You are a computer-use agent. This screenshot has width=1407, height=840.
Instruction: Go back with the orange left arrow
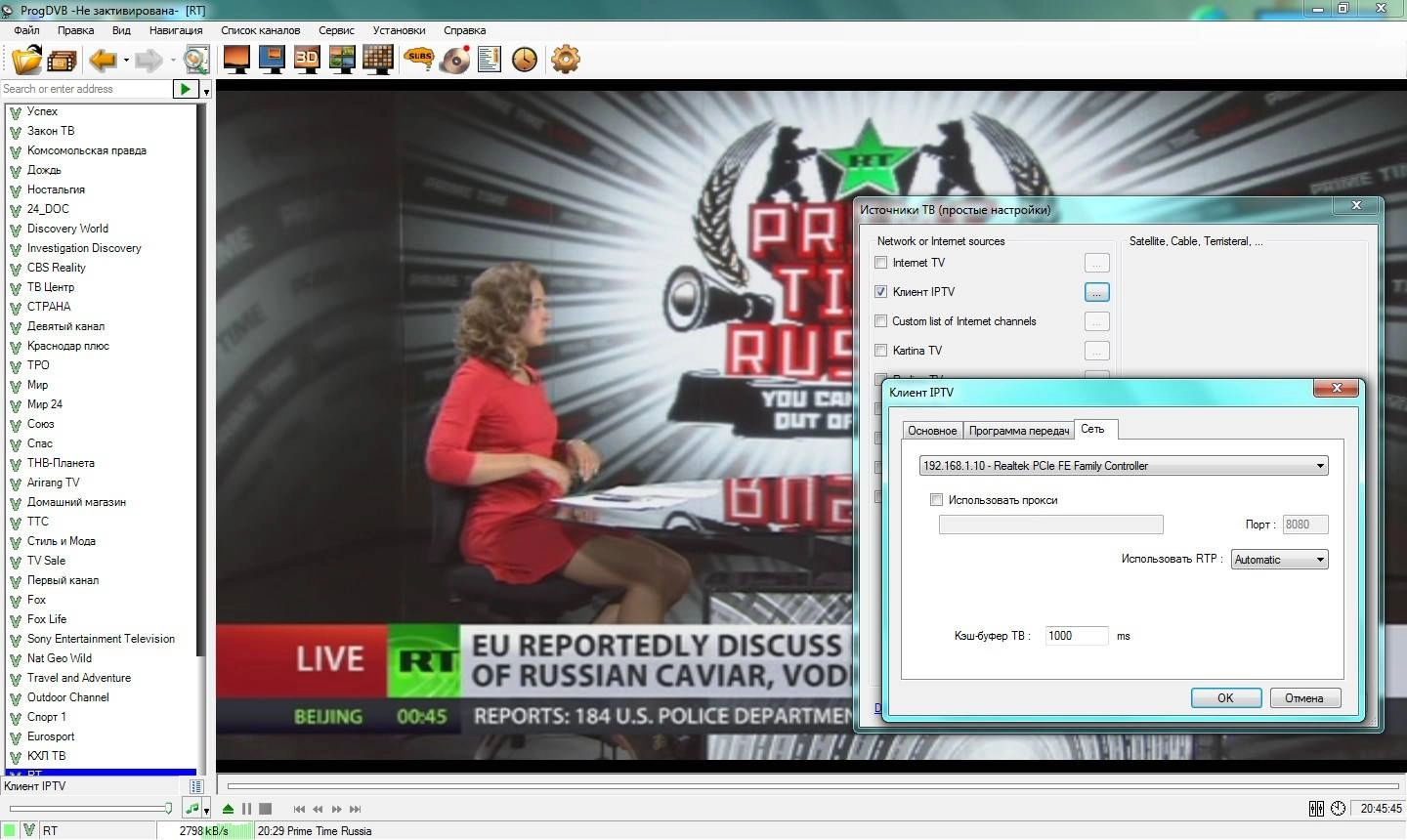click(x=103, y=61)
